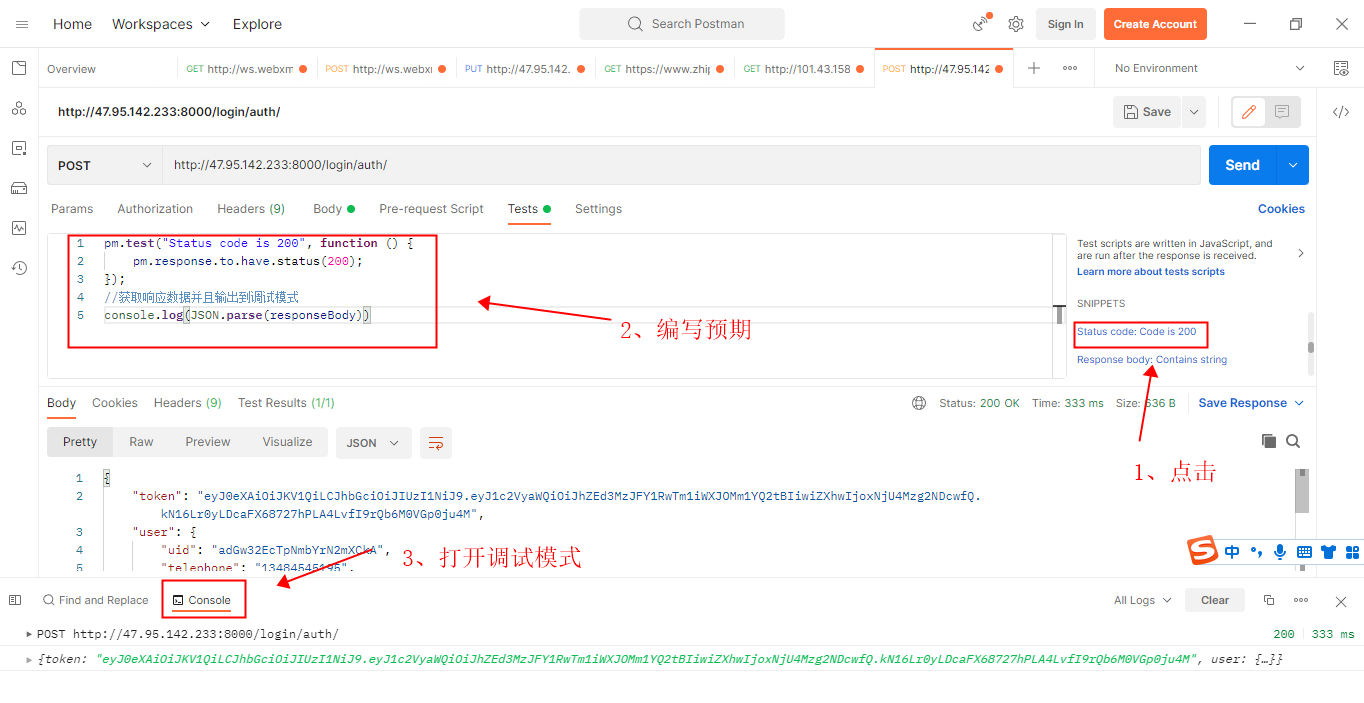Select the Preview response view

coord(208,442)
